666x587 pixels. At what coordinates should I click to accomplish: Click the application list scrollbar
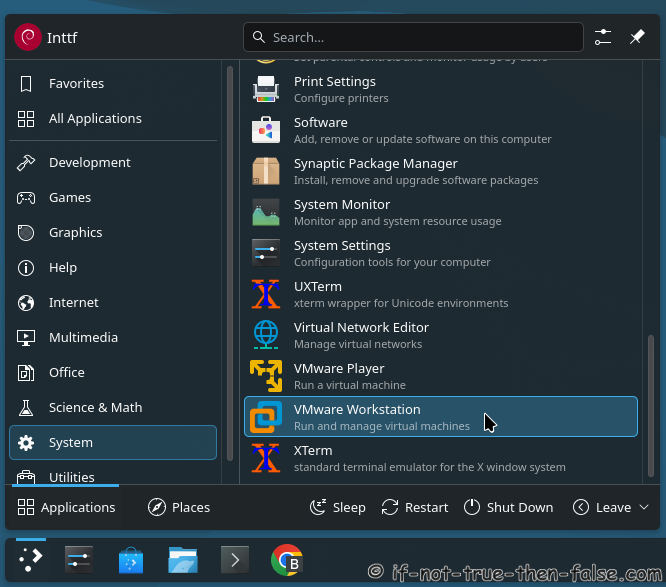point(651,406)
